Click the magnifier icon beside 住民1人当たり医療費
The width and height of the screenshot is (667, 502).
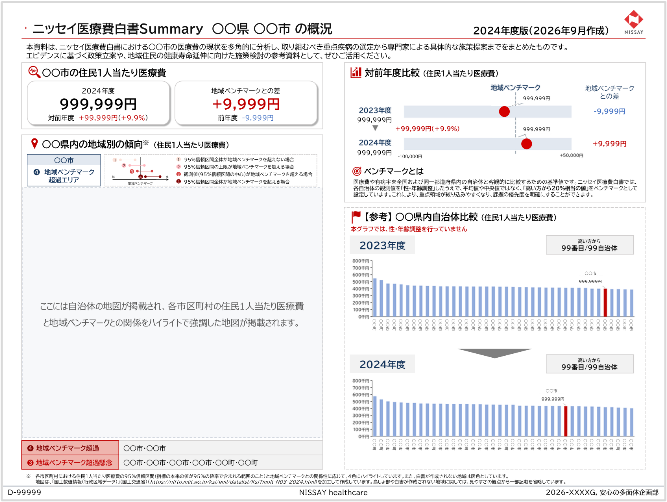(x=34, y=72)
